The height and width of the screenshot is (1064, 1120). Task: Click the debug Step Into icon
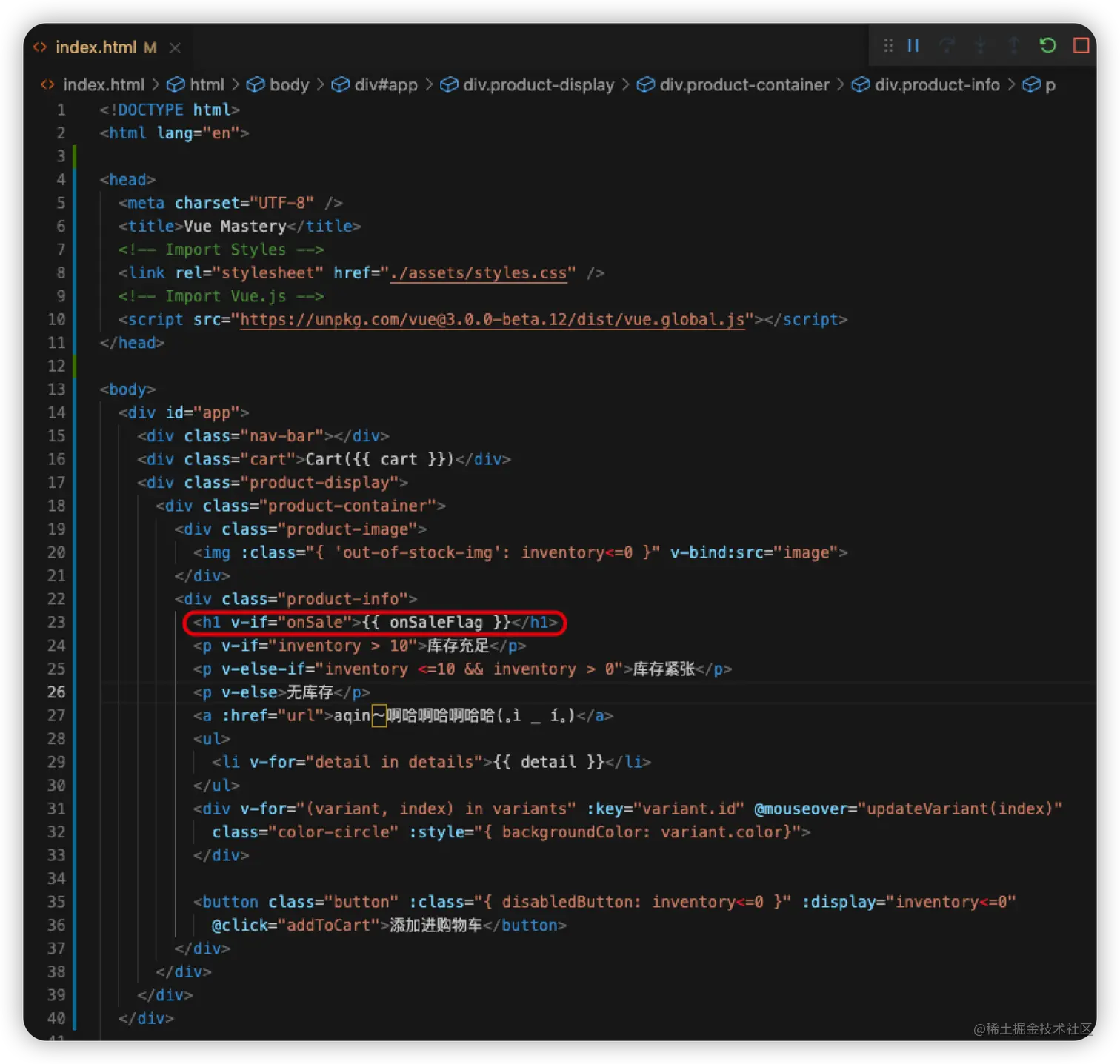click(980, 46)
